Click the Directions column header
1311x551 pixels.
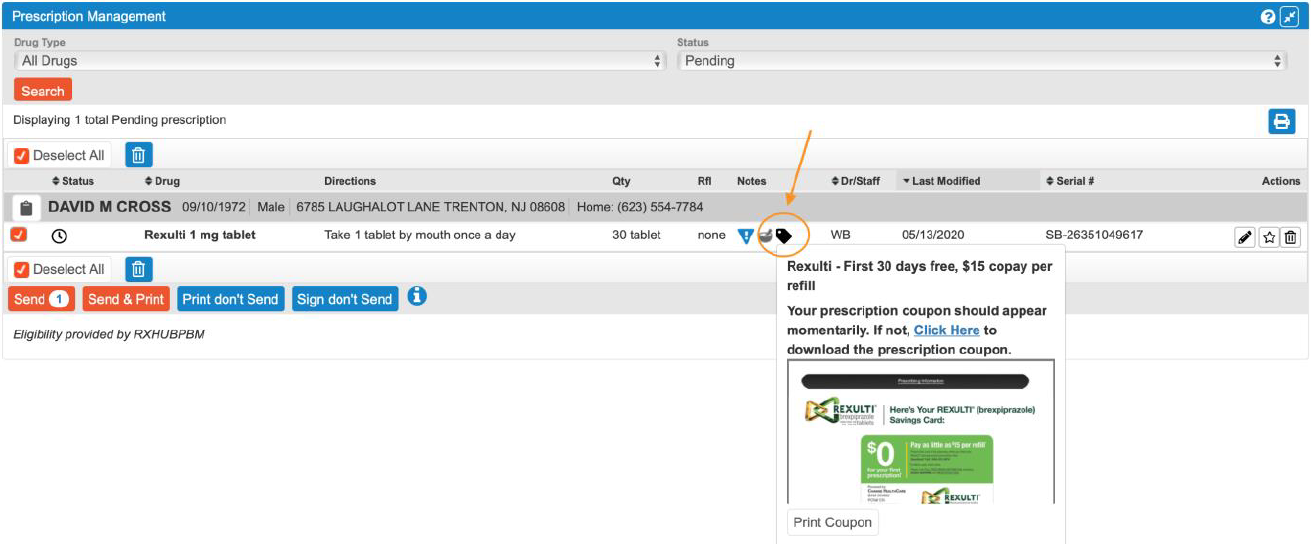click(350, 181)
